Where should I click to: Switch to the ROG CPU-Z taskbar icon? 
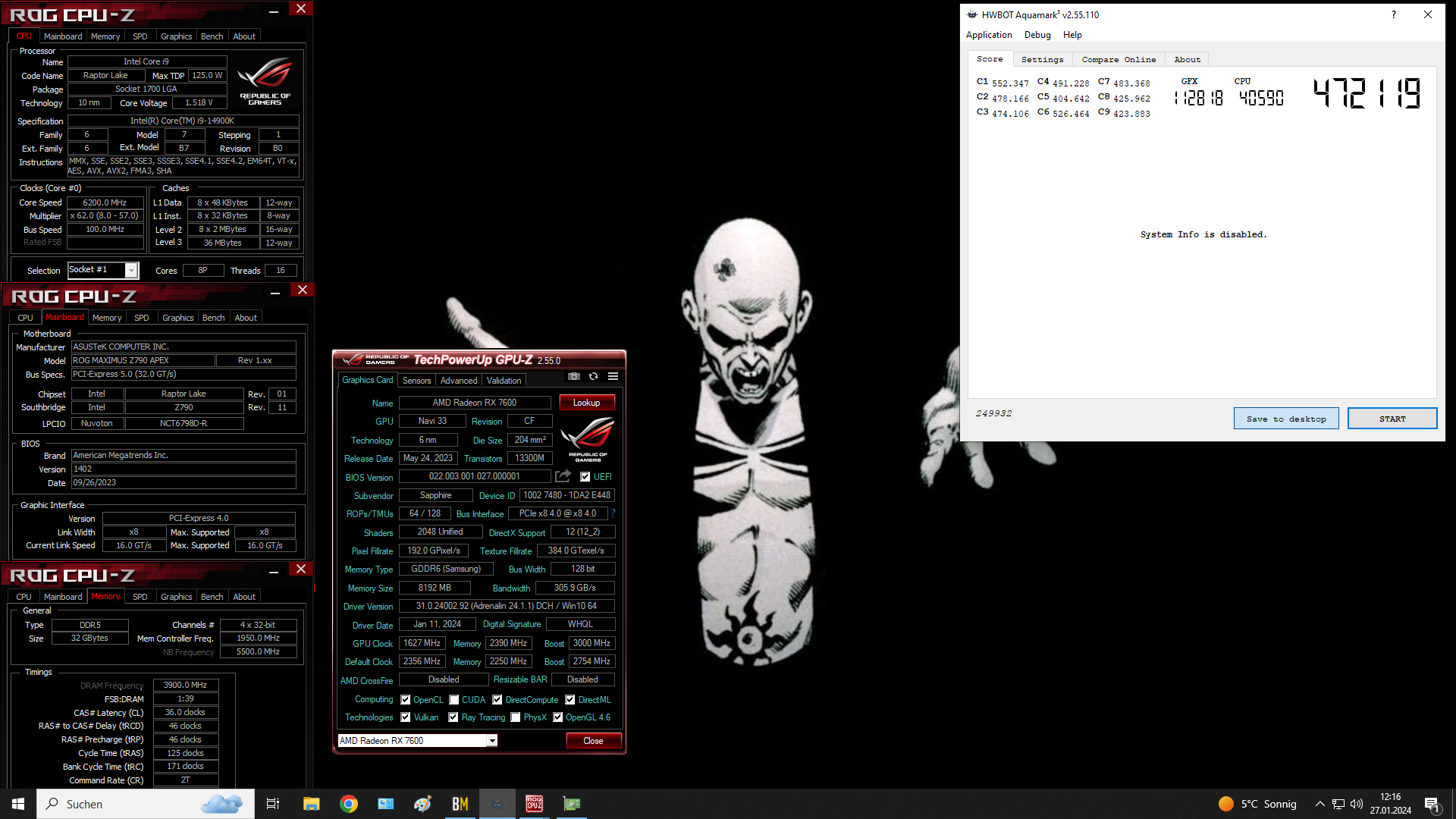pos(535,804)
